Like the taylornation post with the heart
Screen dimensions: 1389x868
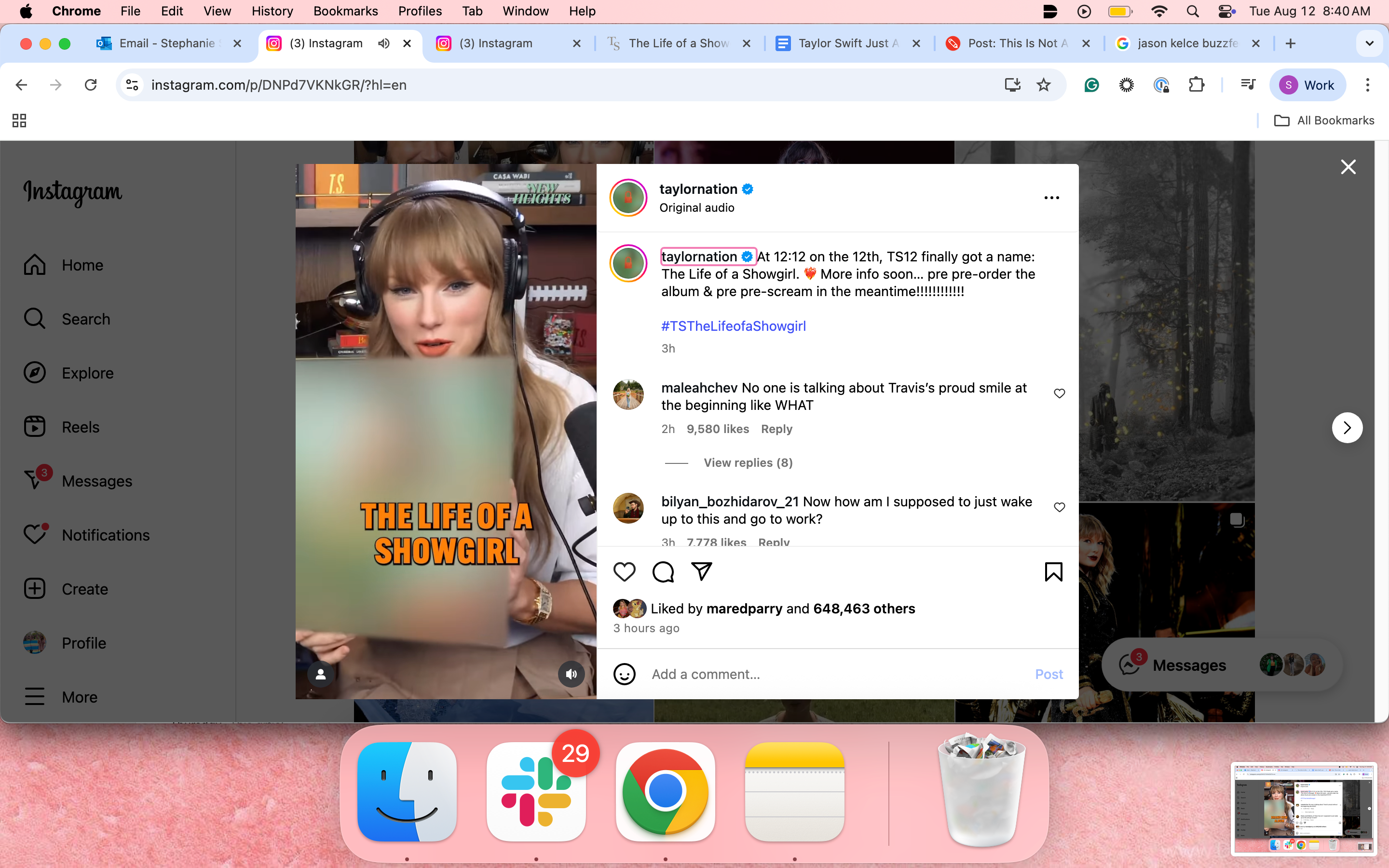[625, 571]
